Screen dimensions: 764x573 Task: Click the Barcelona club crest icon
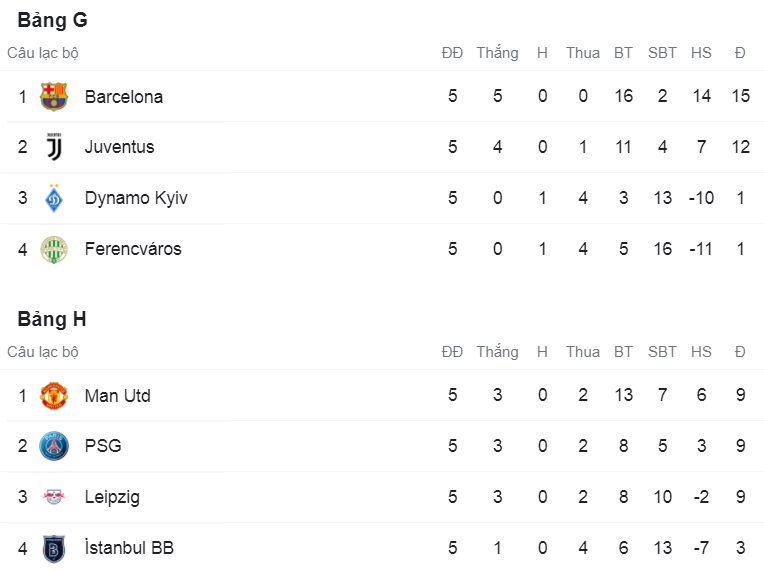[53, 97]
